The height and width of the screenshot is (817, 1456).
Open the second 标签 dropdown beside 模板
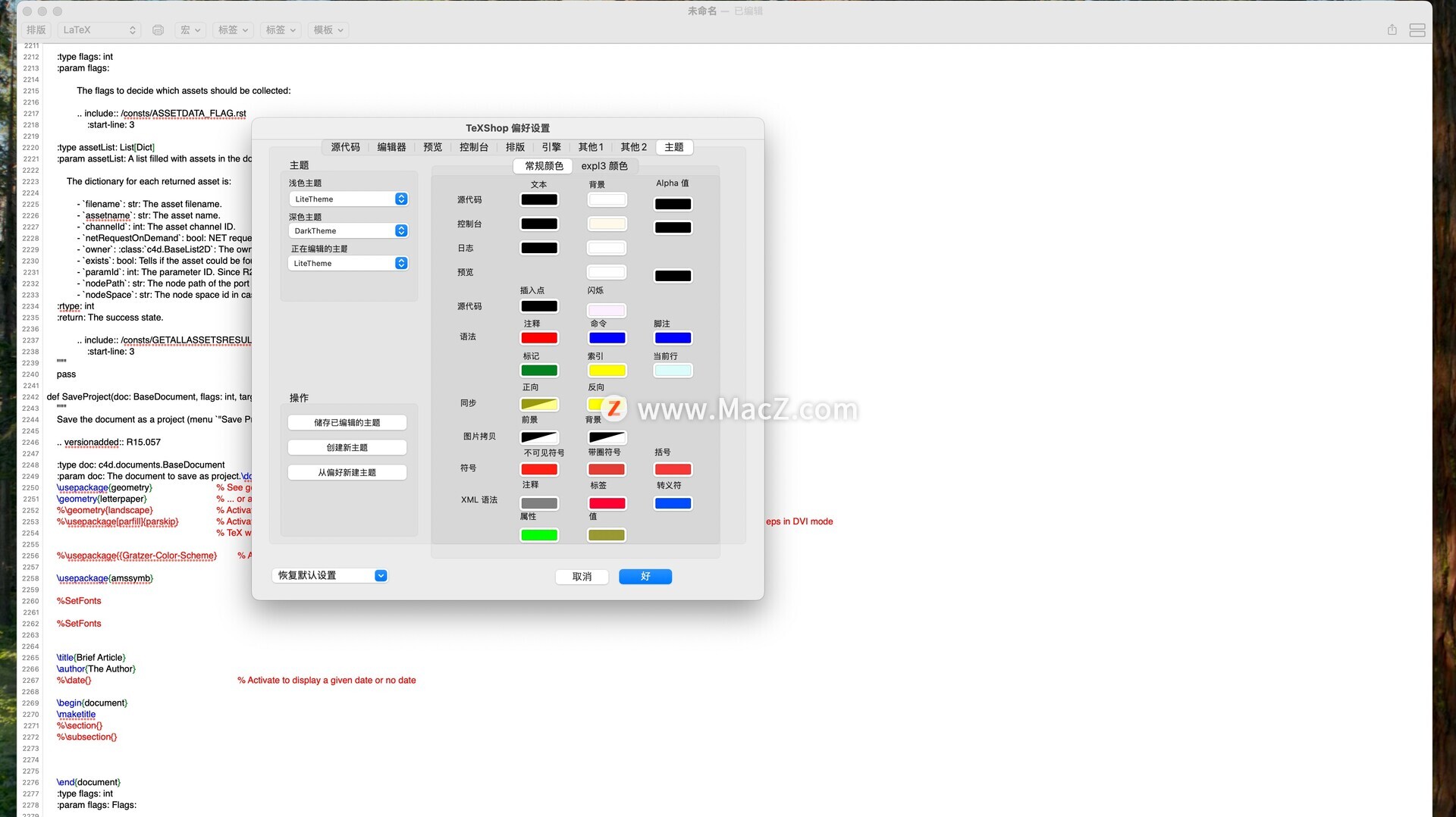tap(281, 30)
